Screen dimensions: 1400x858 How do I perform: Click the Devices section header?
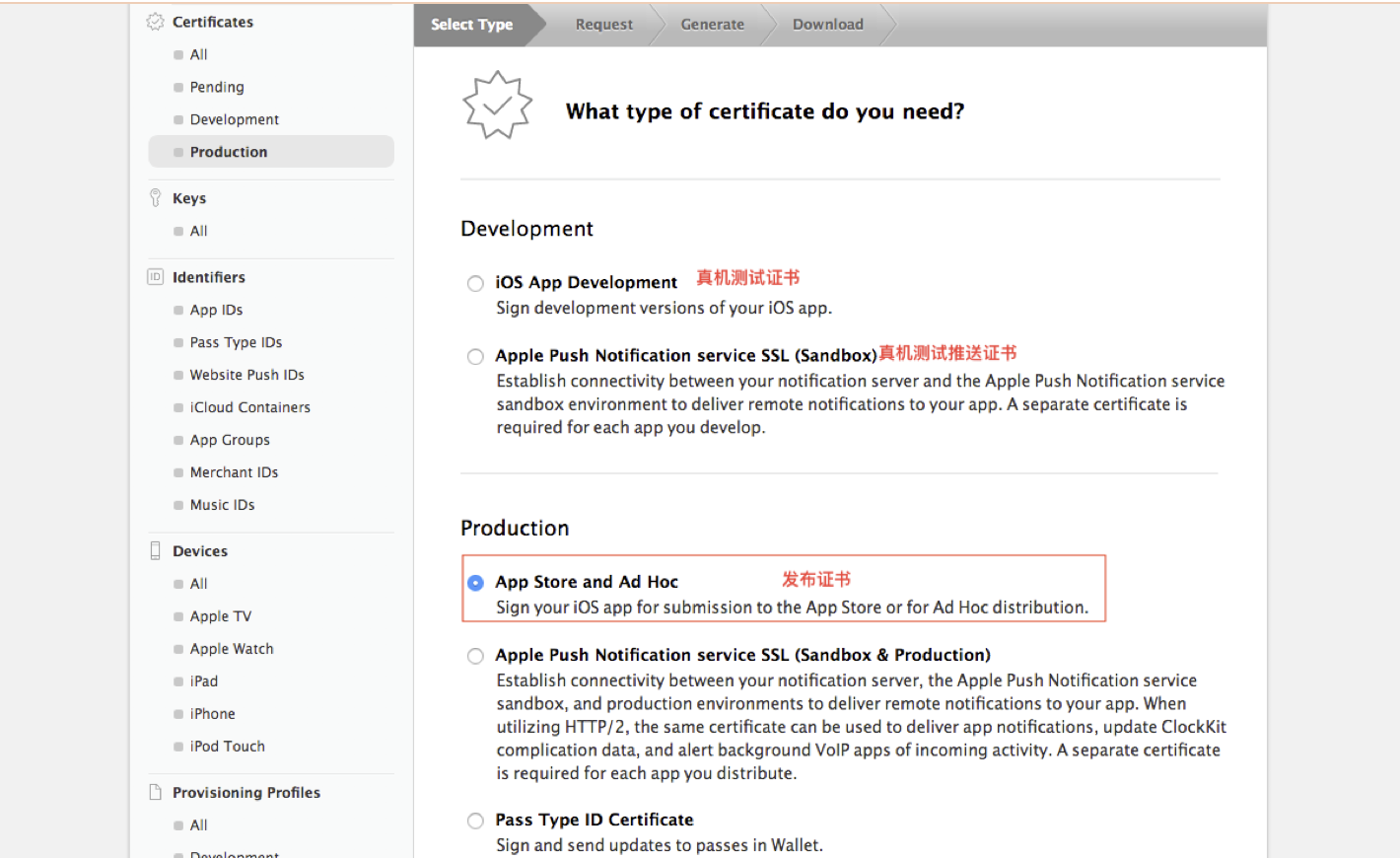click(x=200, y=551)
